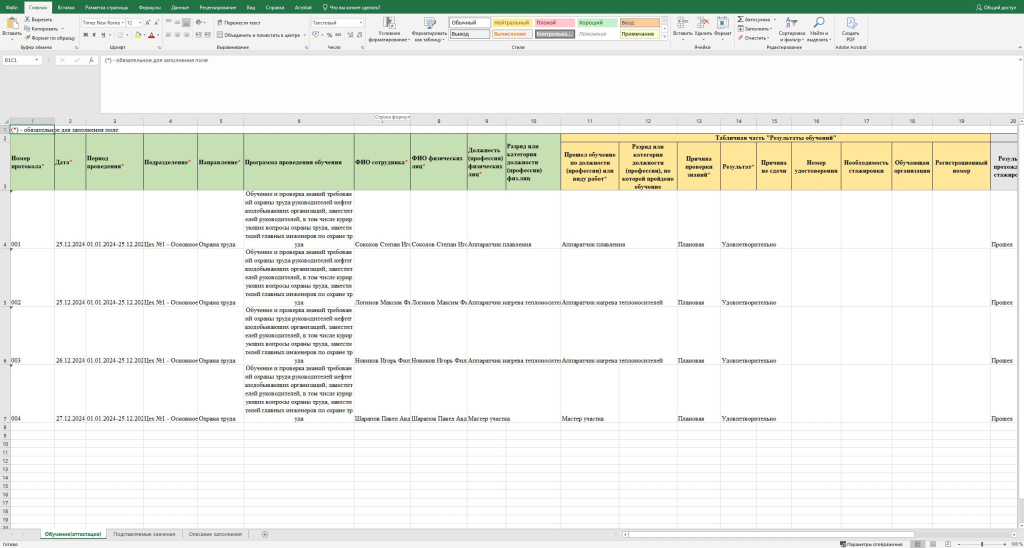Expand the cell styles gallery
The image size is (1024, 548).
[665, 36]
